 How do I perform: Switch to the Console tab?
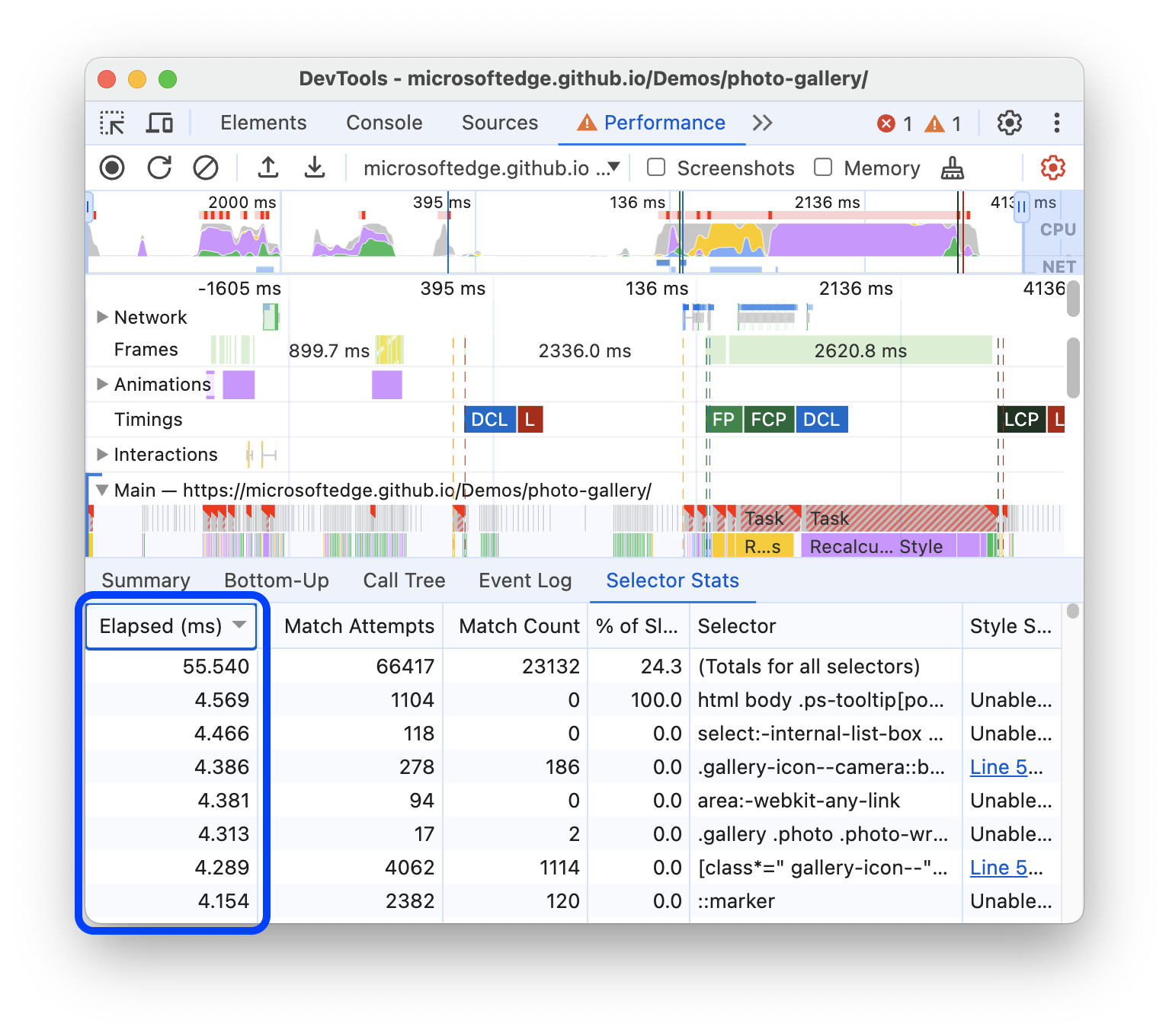384,122
